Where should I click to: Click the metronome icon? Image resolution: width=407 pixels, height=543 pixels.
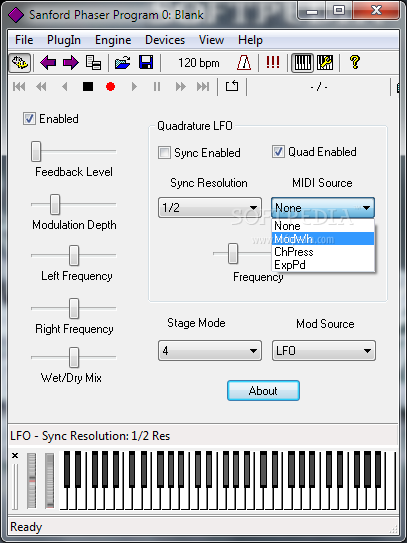[244, 63]
